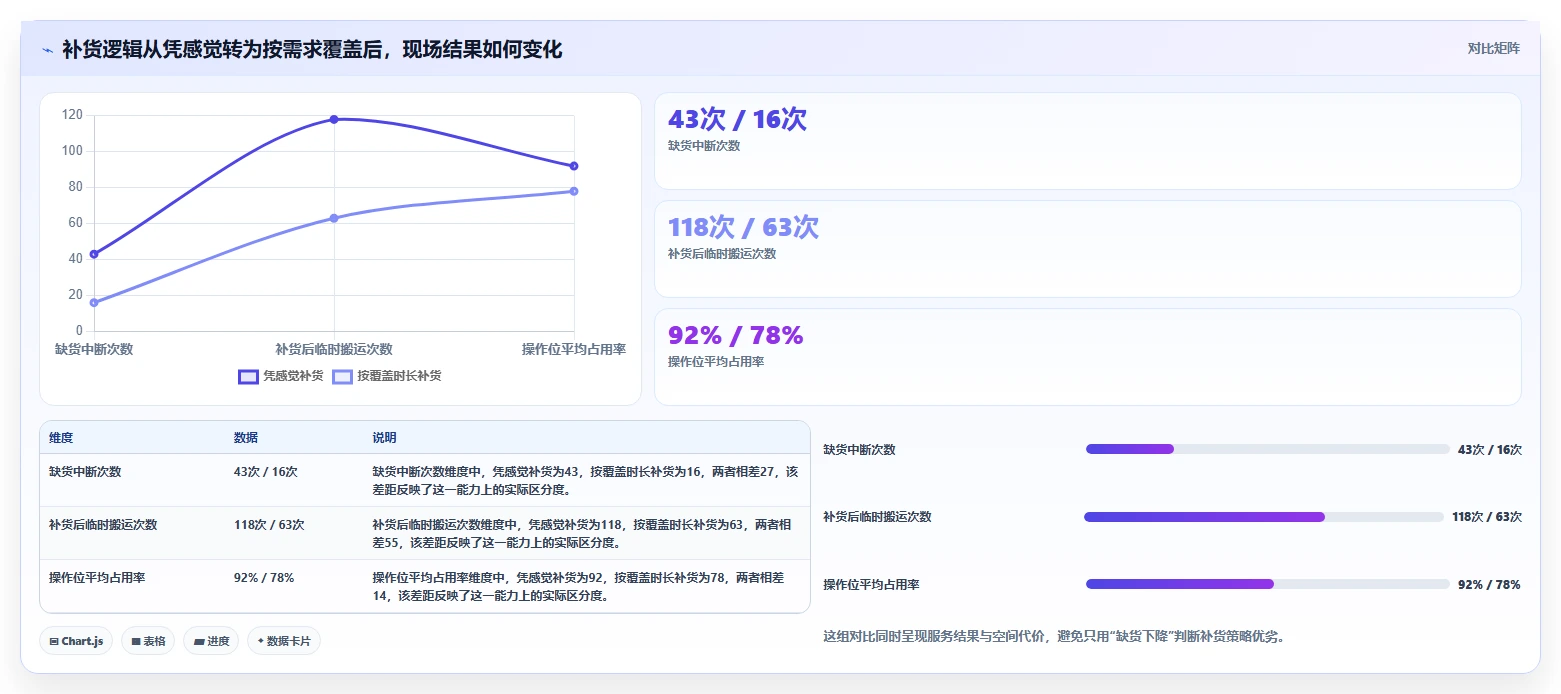The width and height of the screenshot is (1561, 694).
Task: Click the dark purple point at value 118
Action: (x=334, y=119)
